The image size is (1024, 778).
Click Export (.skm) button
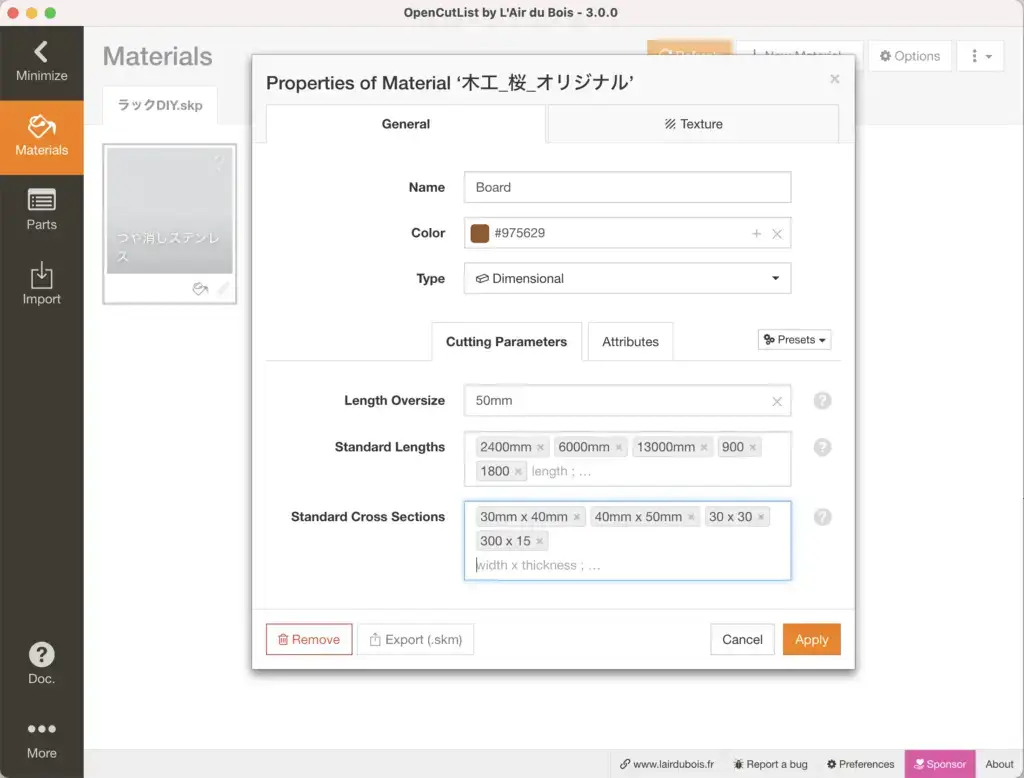(x=416, y=640)
